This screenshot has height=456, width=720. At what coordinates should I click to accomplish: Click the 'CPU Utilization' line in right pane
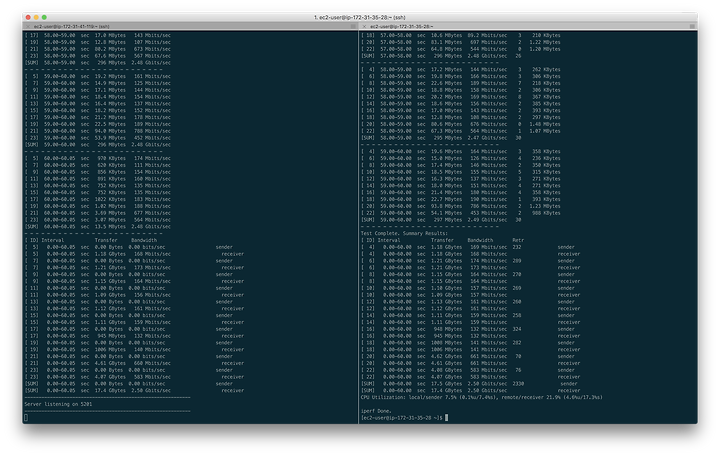[482, 397]
